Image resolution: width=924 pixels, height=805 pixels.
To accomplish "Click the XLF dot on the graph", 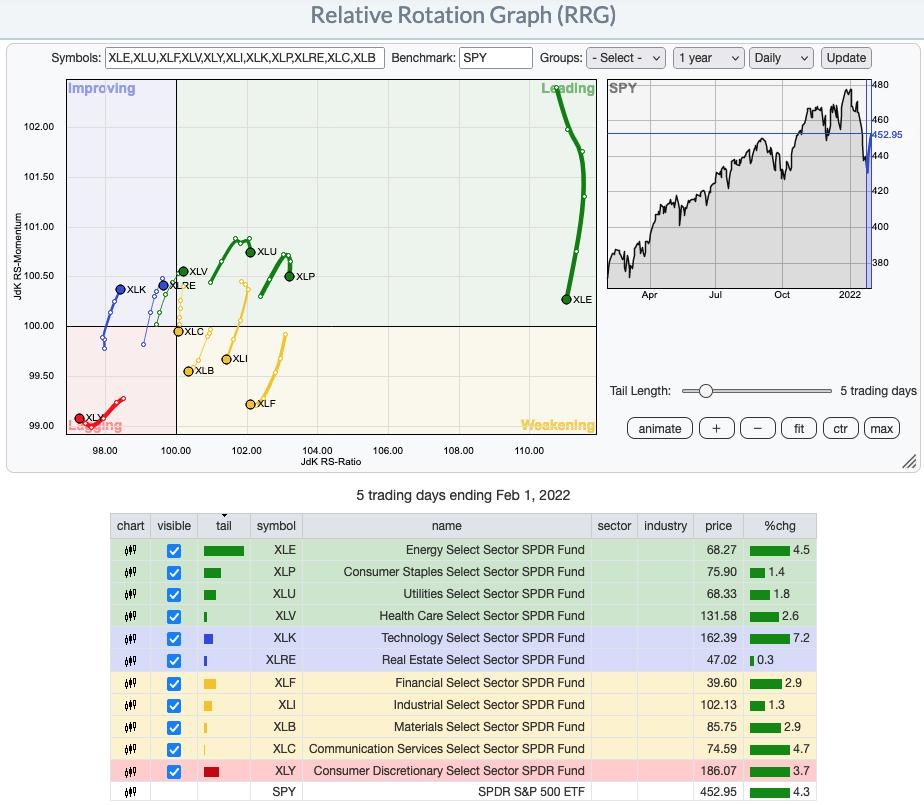I will [250, 404].
